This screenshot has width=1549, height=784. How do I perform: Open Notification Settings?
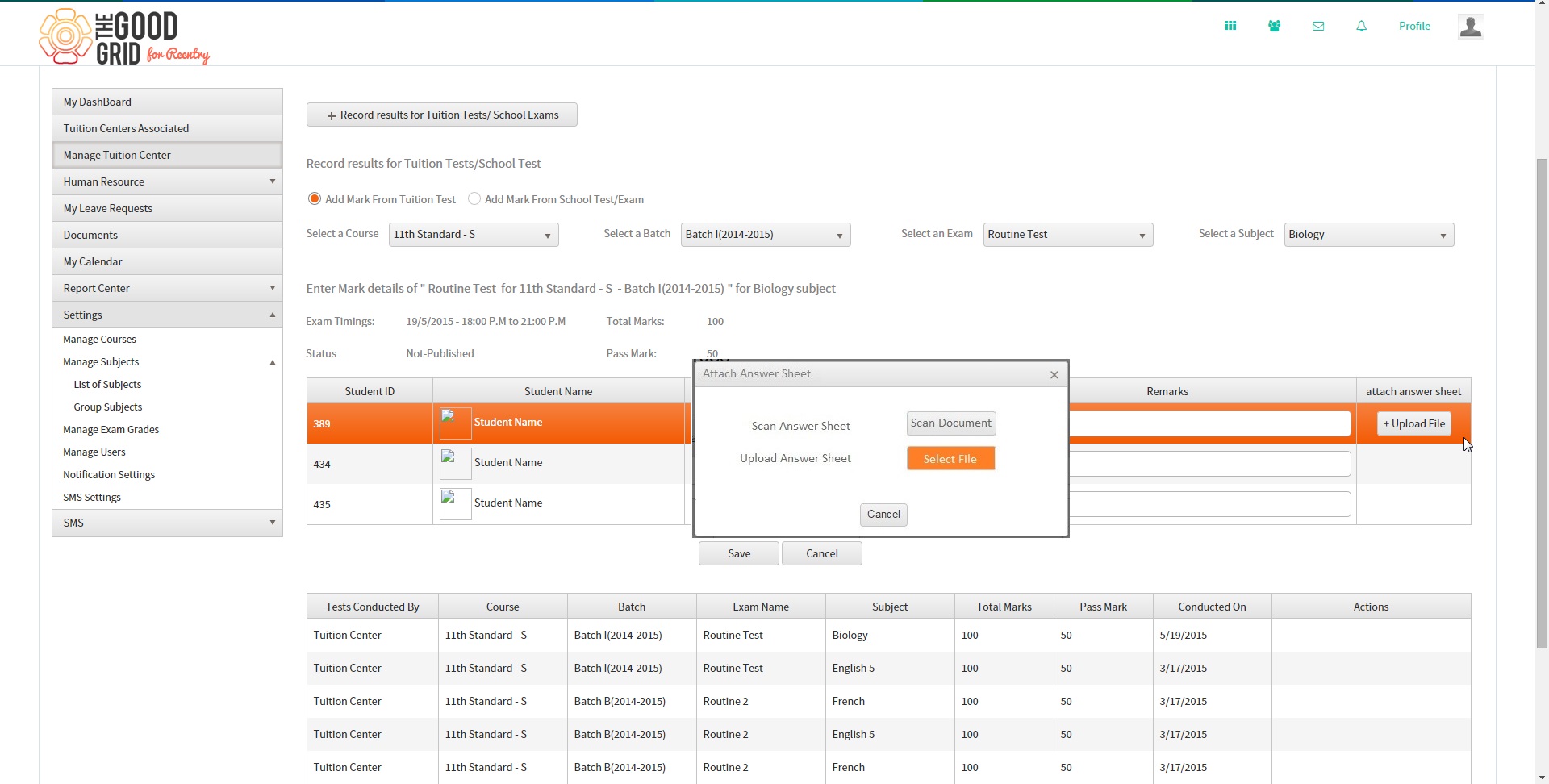tap(109, 475)
